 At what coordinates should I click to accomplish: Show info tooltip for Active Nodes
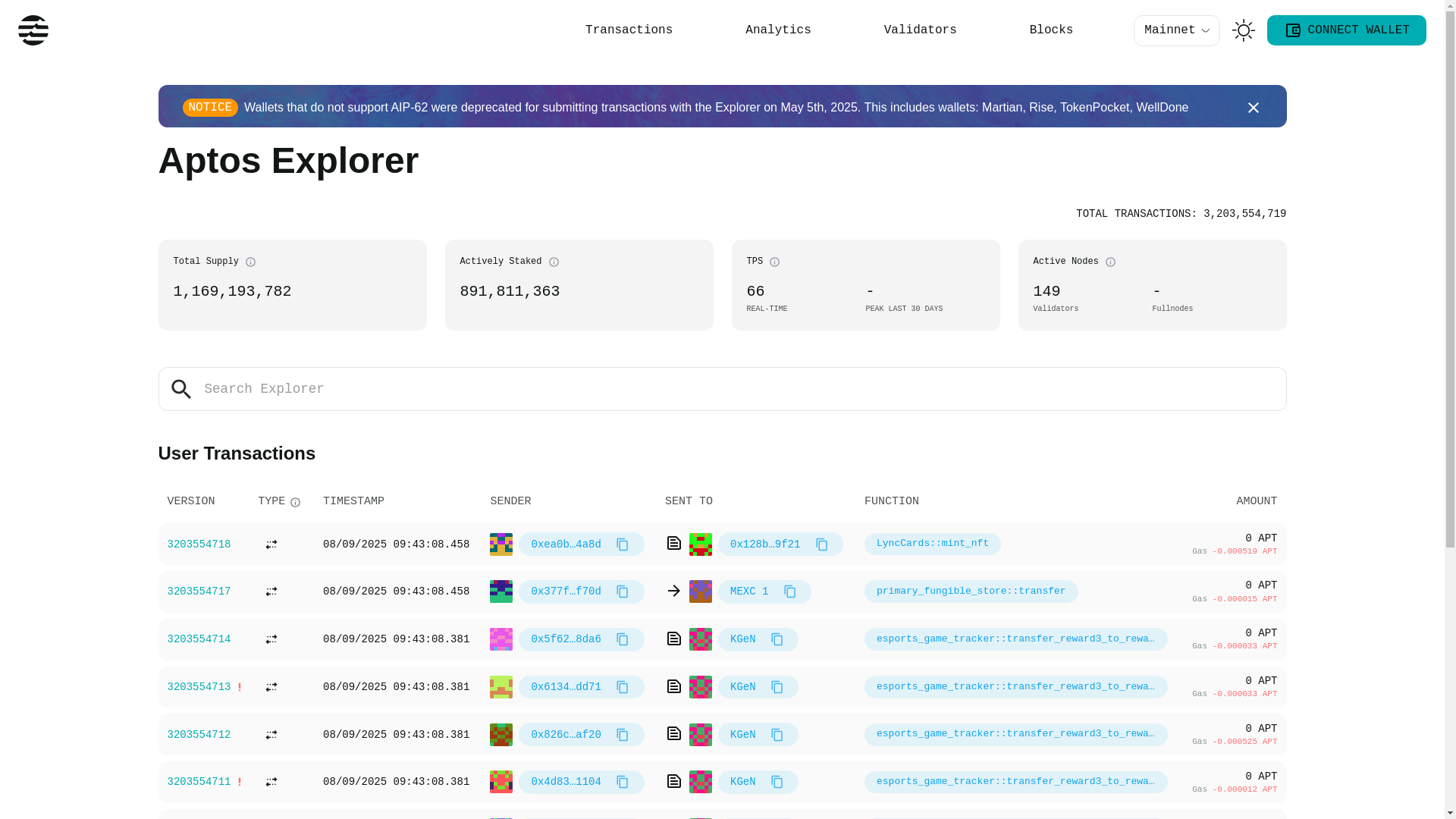point(1110,262)
